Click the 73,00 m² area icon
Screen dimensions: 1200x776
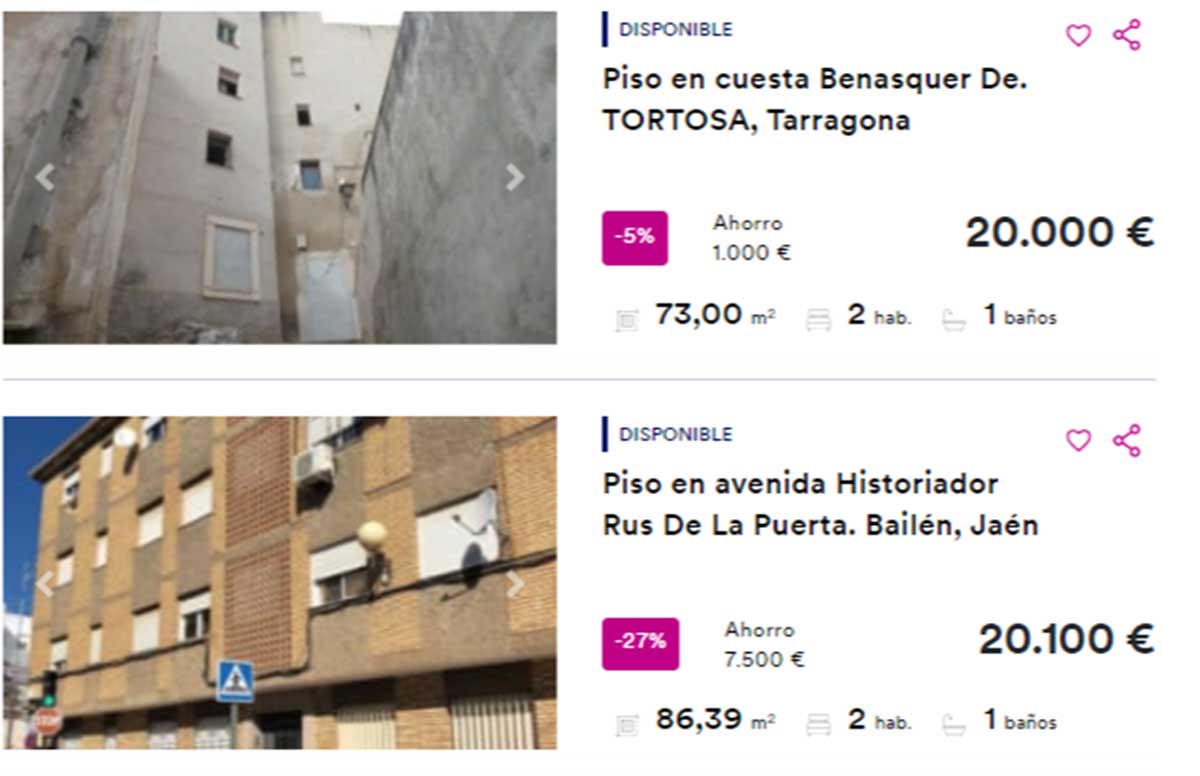pos(627,320)
